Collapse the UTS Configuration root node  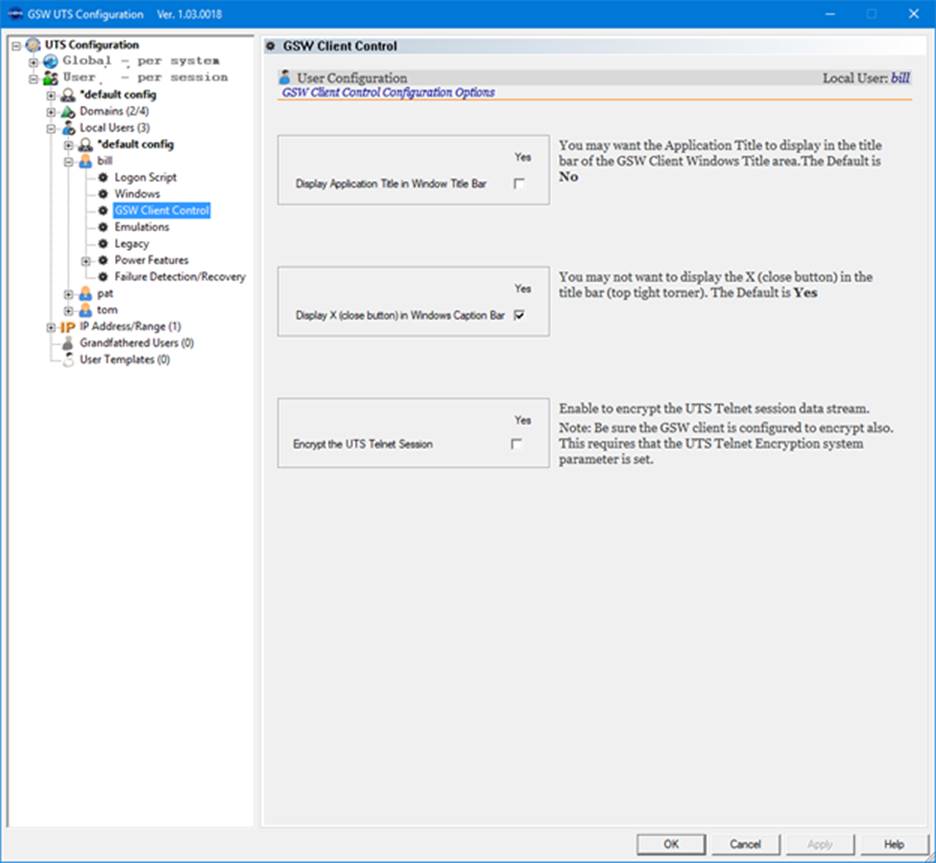click(x=17, y=45)
